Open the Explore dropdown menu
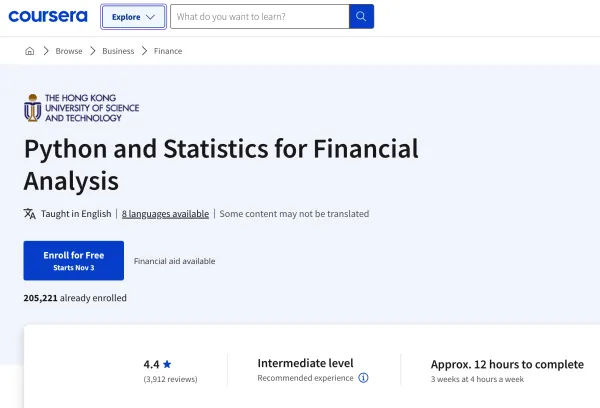The image size is (600, 408). coord(133,17)
